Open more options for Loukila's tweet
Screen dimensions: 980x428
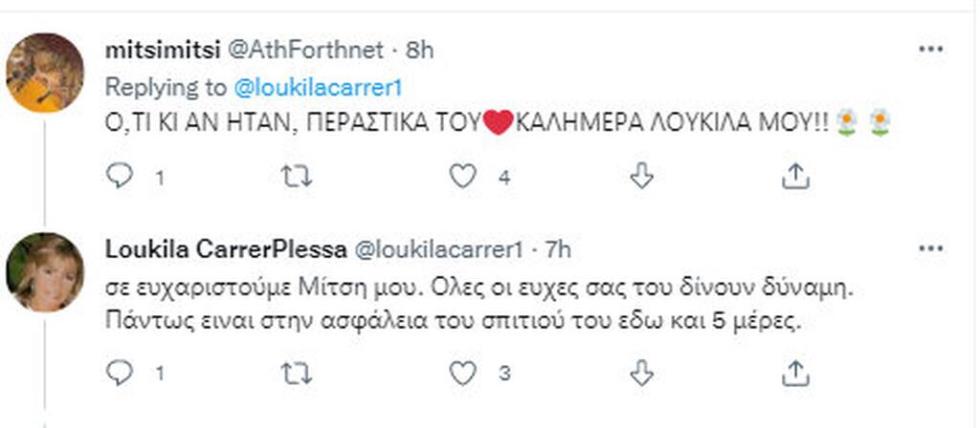931,249
